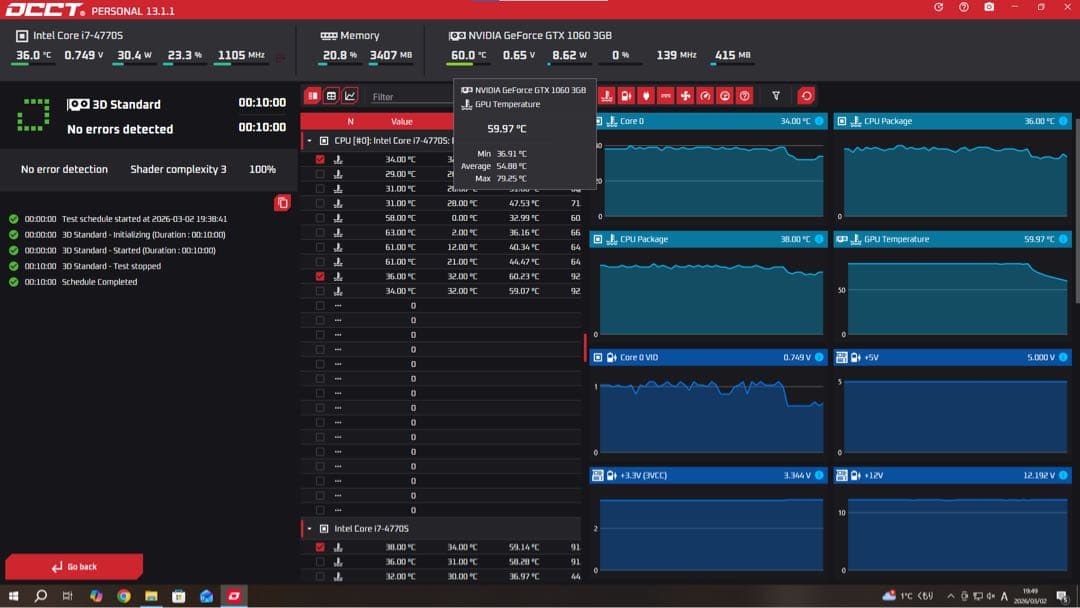This screenshot has width=1080, height=608.
Task: Open the help icon in title bar
Action: [x=964, y=7]
